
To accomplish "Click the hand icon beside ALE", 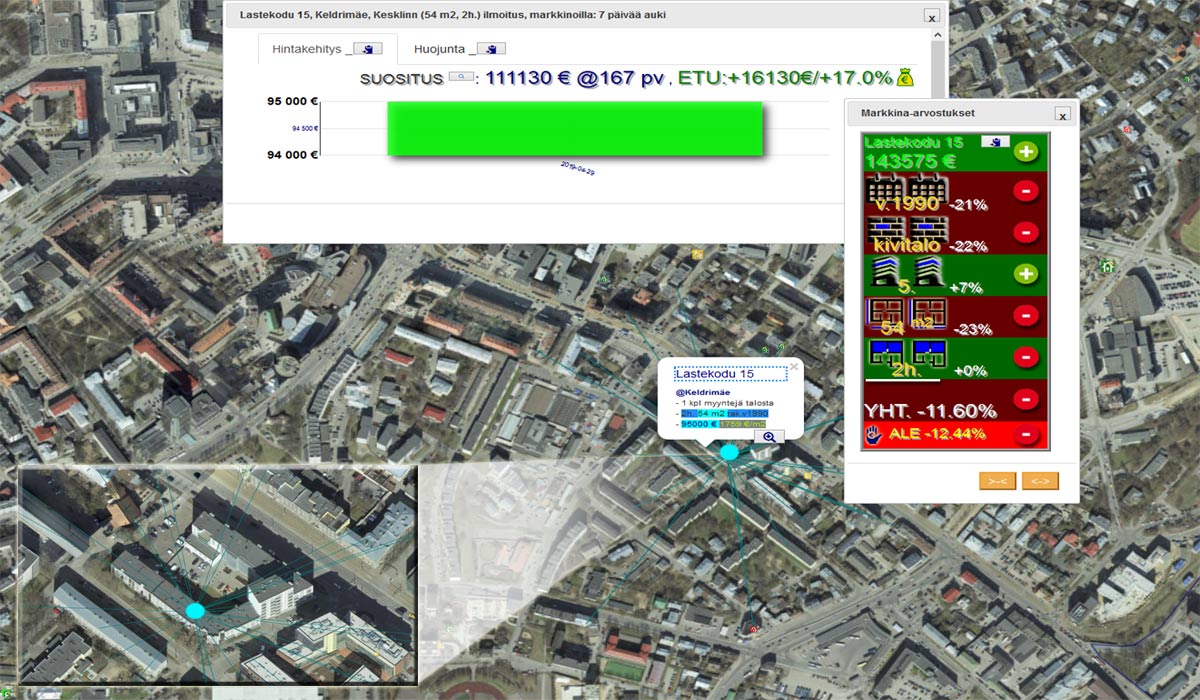I will 874,434.
